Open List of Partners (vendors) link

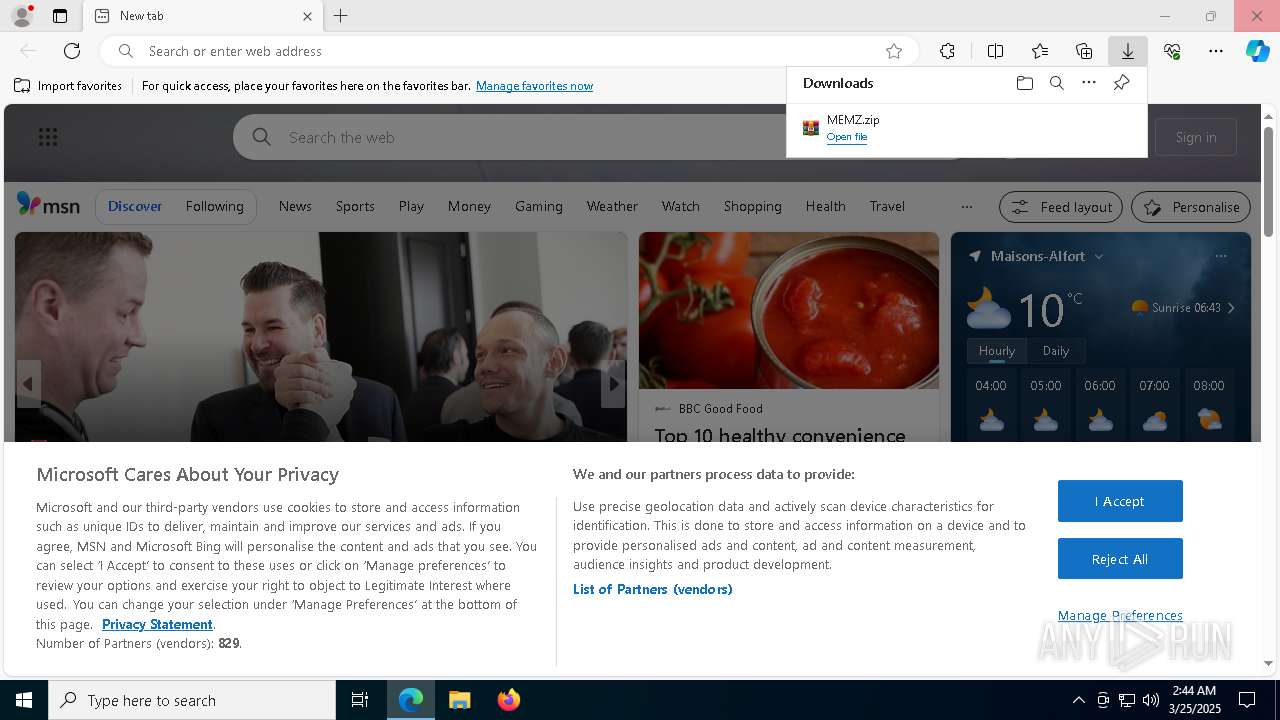click(652, 589)
